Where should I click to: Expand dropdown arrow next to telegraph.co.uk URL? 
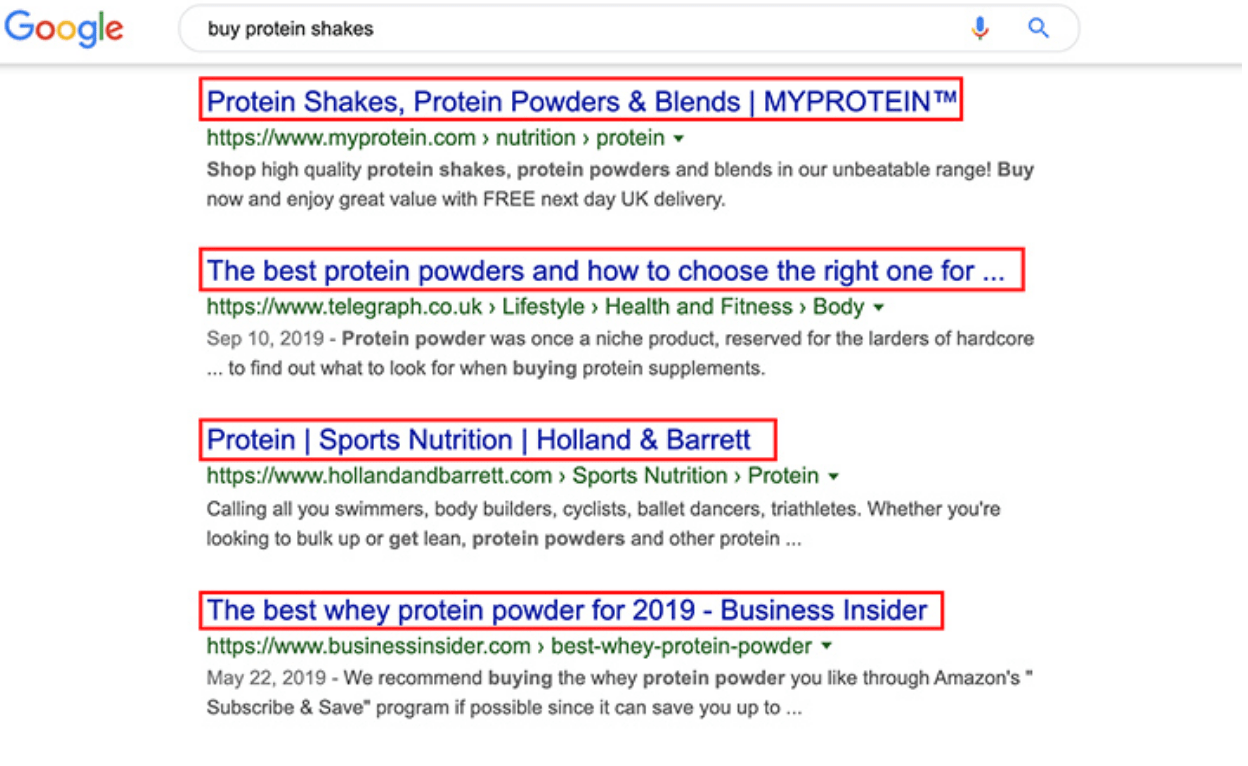(878, 308)
